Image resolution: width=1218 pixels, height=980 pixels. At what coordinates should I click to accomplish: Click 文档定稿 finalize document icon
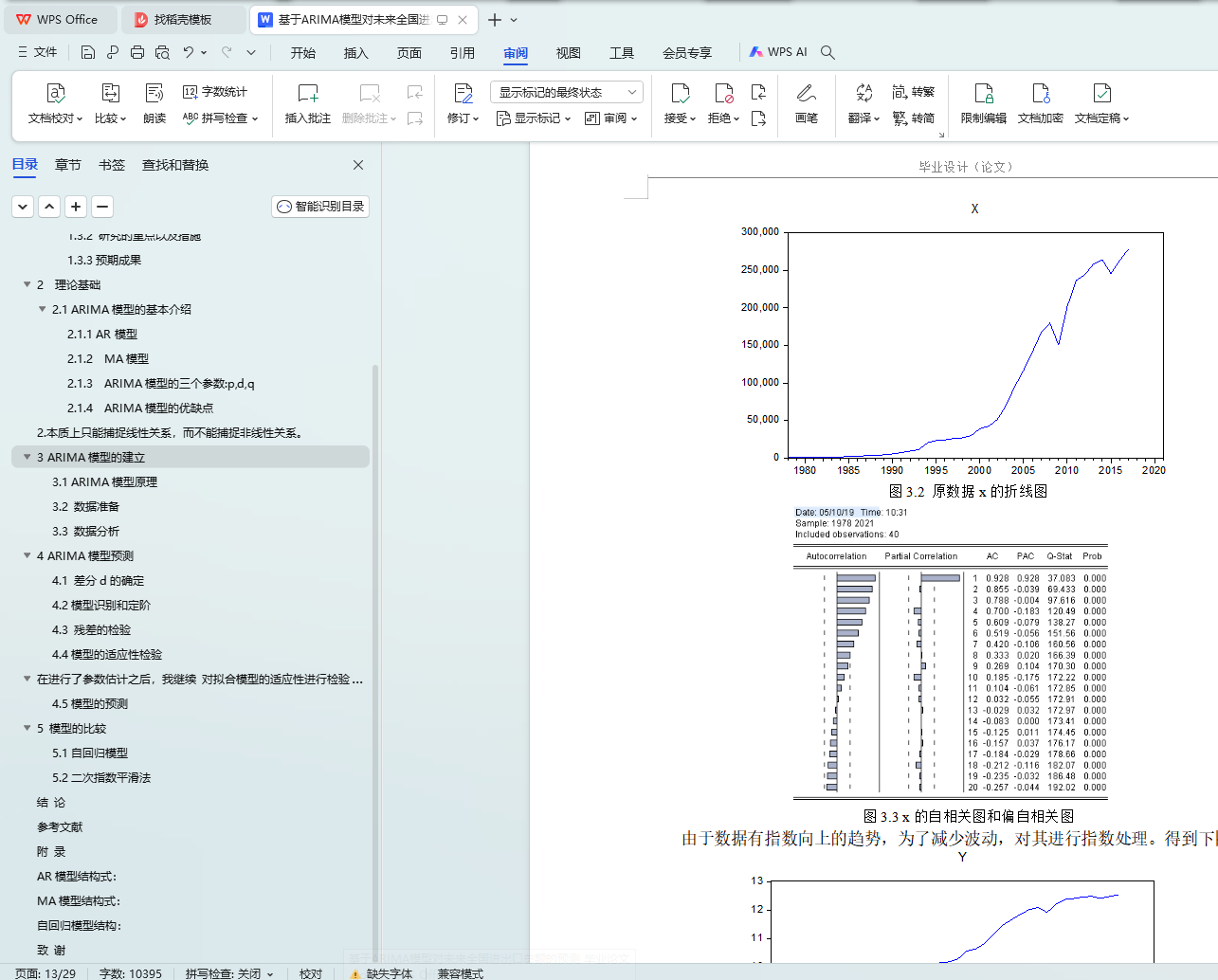click(x=1101, y=93)
